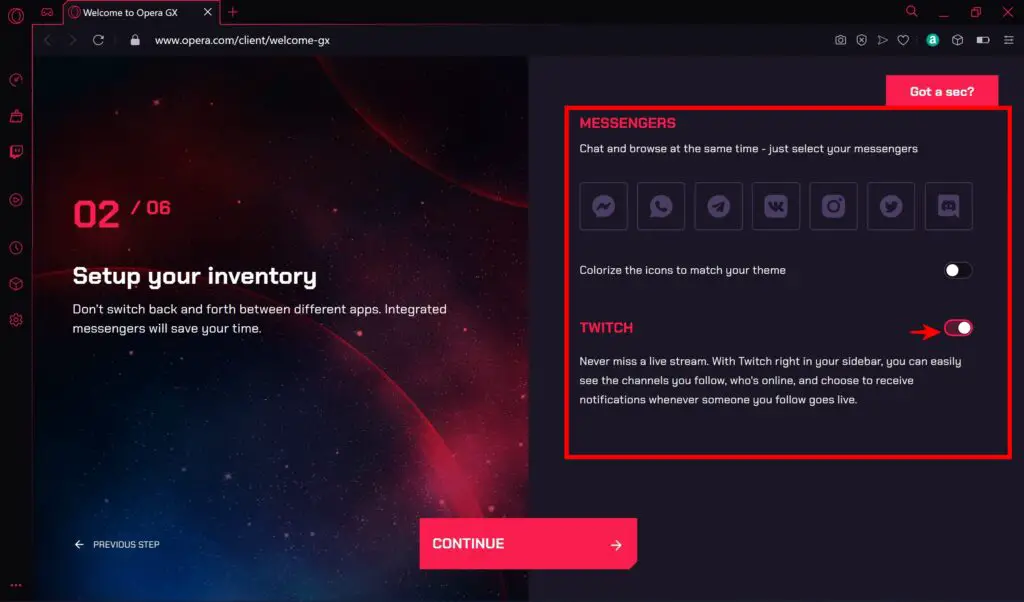The image size is (1024, 602).
Task: Click the CONTINUE button
Action: click(x=528, y=543)
